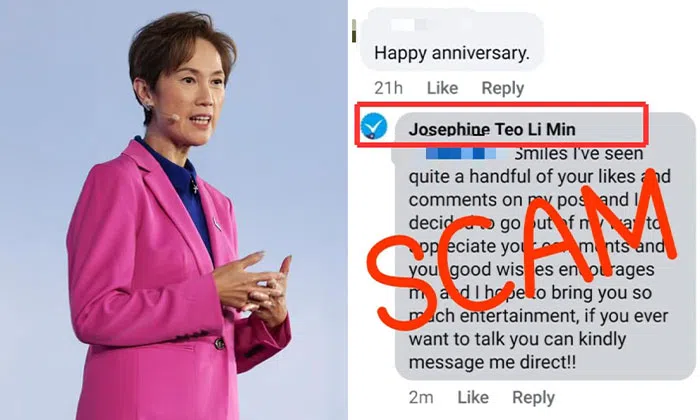This screenshot has width=700, height=420.
Task: Click the 'want to talk you can kindly' line
Action: (517, 339)
